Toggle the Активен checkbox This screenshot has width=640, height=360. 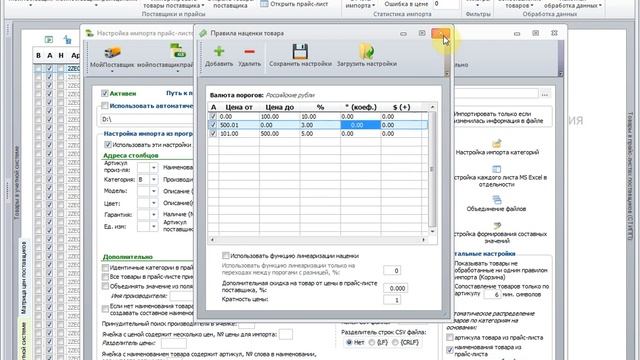[x=105, y=93]
